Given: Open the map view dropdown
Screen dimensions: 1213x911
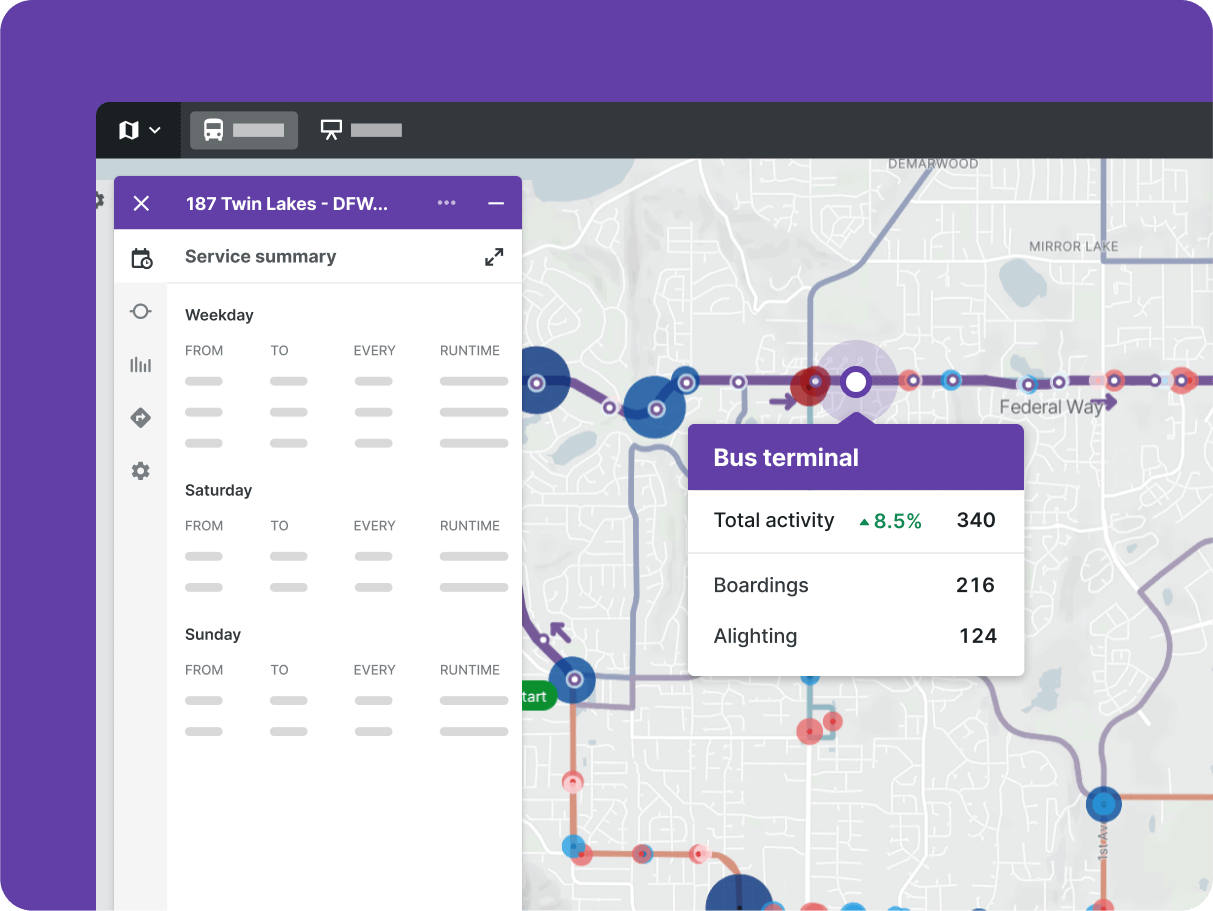Looking at the screenshot, I should click(139, 130).
